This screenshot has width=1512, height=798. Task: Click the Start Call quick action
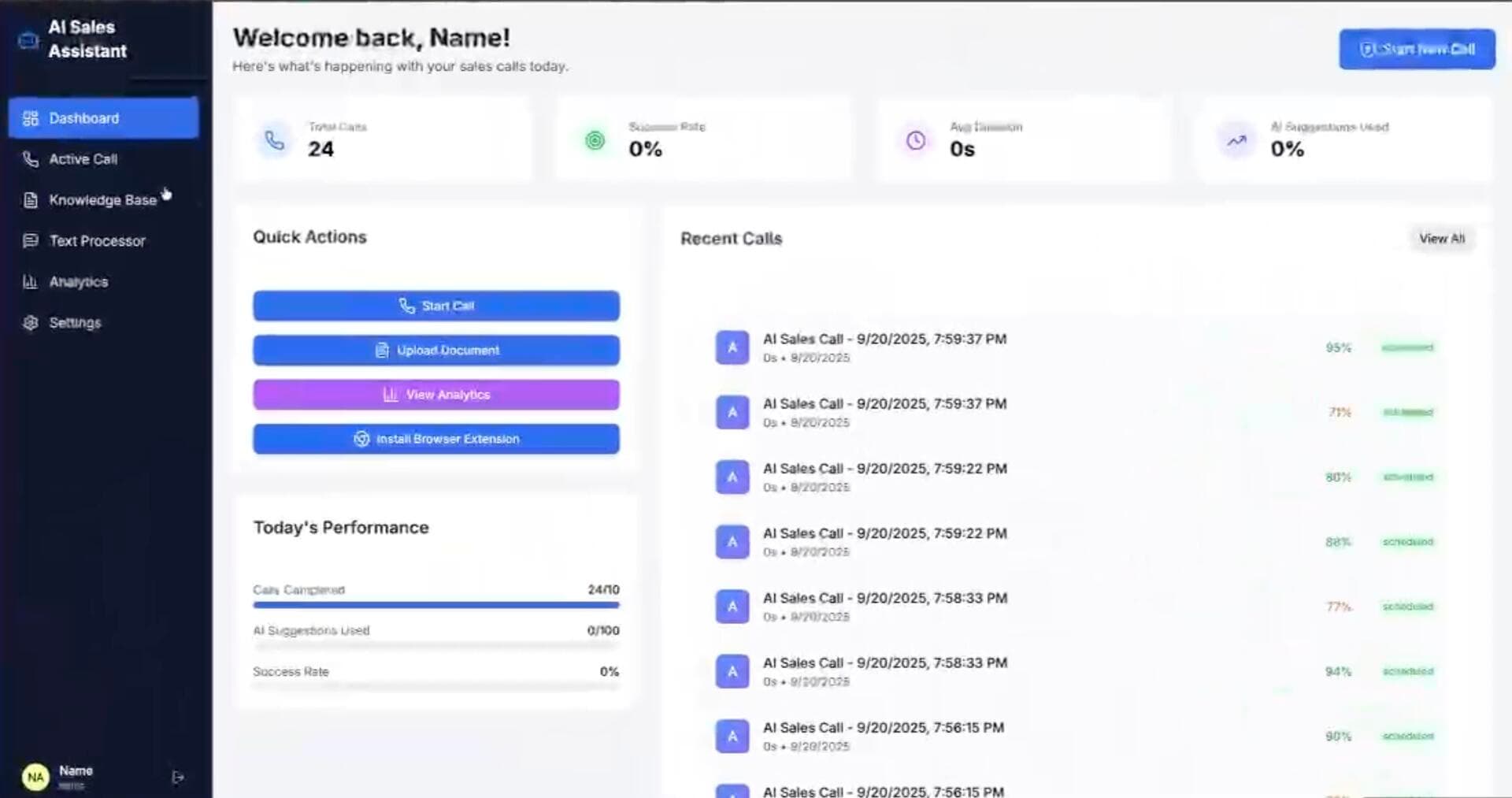[436, 306]
